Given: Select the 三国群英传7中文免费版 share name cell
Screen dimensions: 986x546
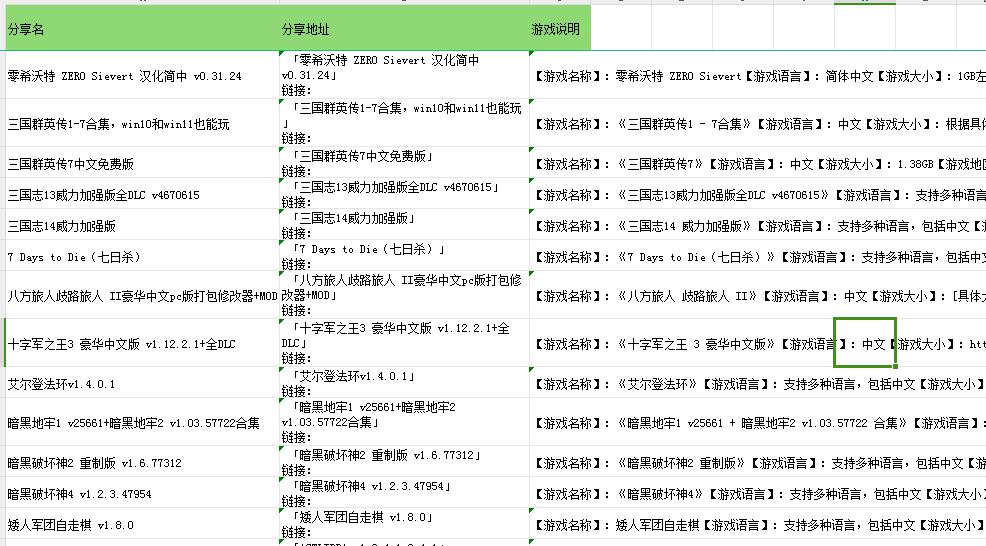Looking at the screenshot, I should (142, 163).
